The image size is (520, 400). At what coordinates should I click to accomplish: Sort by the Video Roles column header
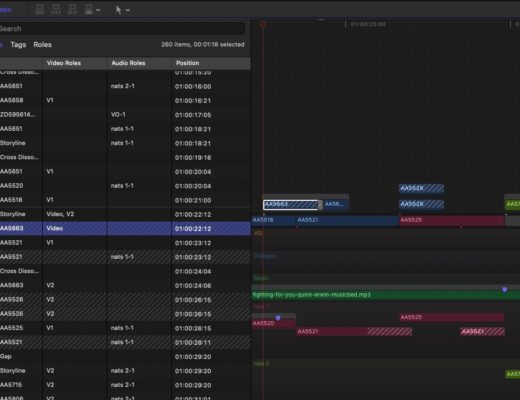(x=75, y=63)
